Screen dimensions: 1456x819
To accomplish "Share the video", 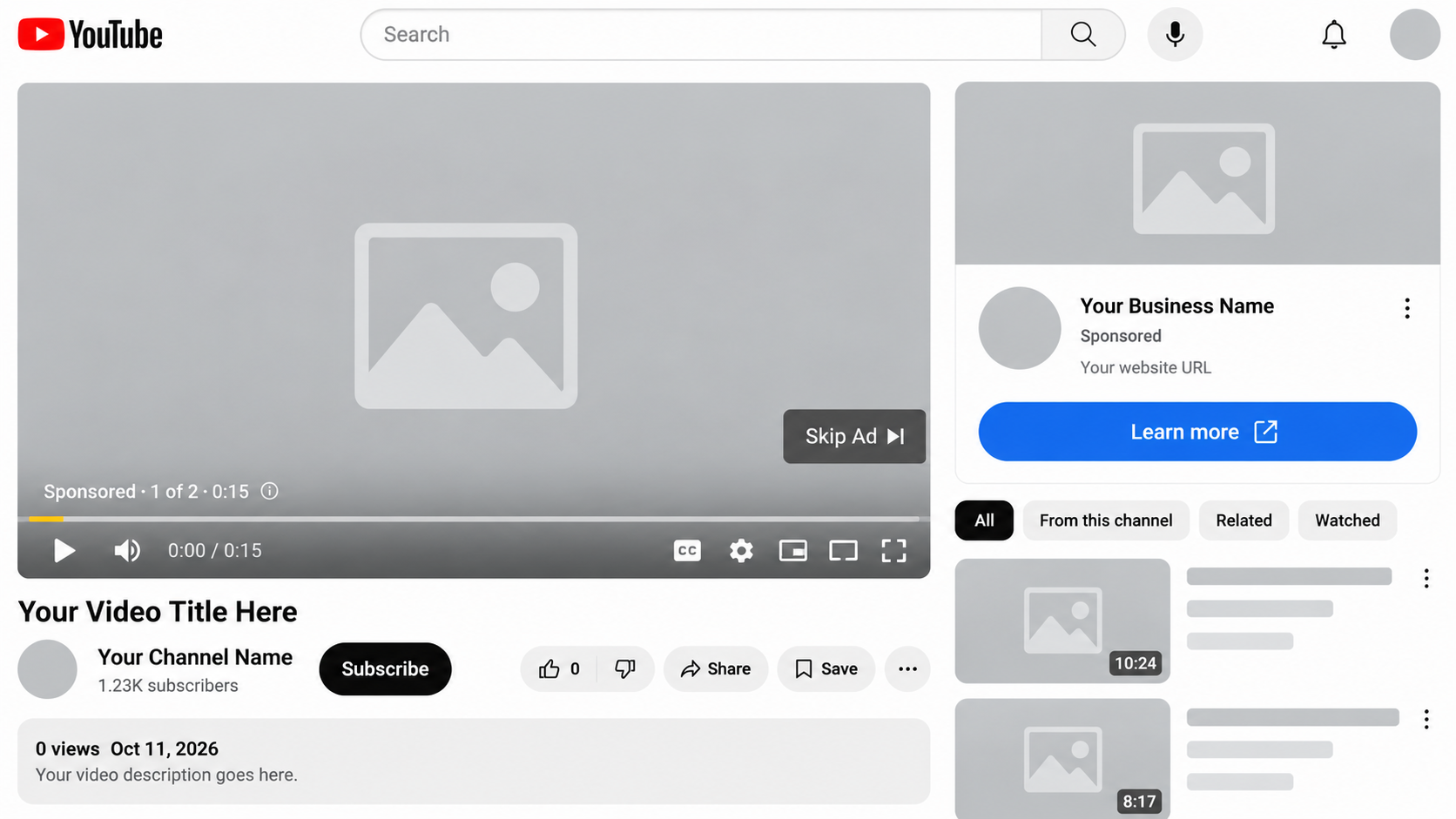I will (x=716, y=668).
